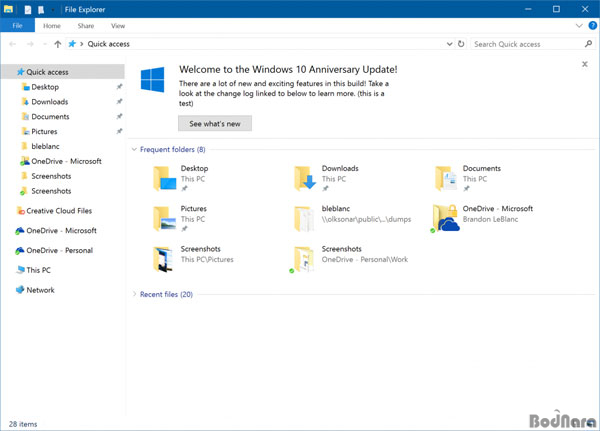Click the New folder quick access toolbar icon

41,10
